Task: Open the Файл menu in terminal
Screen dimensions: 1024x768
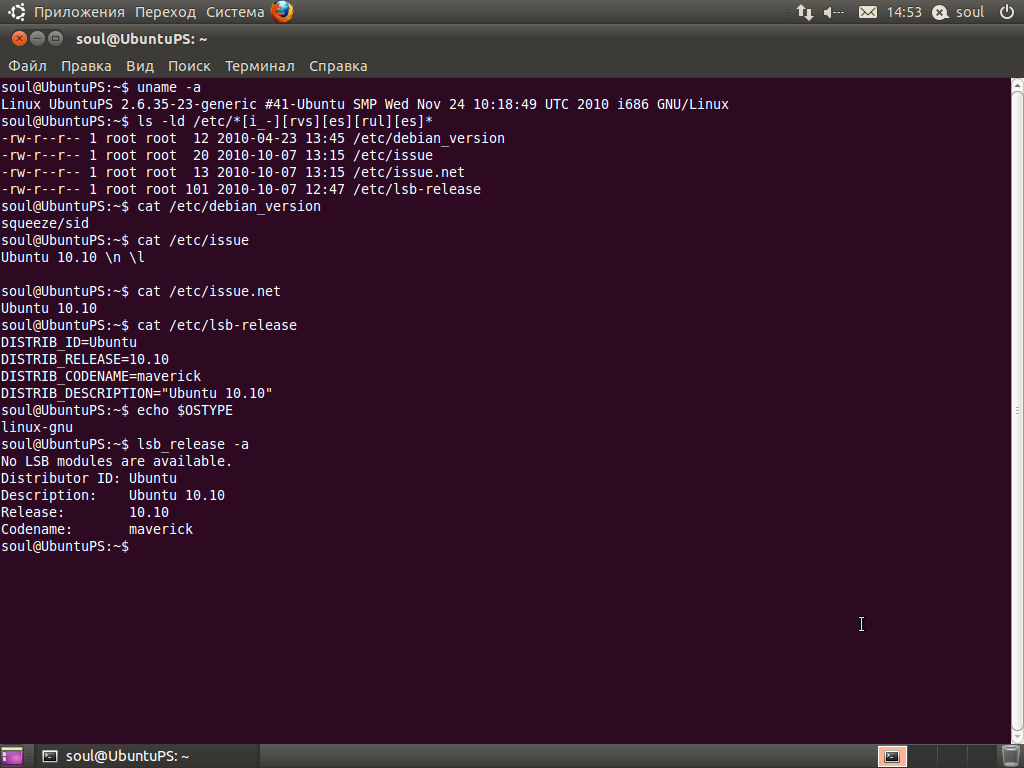Action: tap(27, 66)
